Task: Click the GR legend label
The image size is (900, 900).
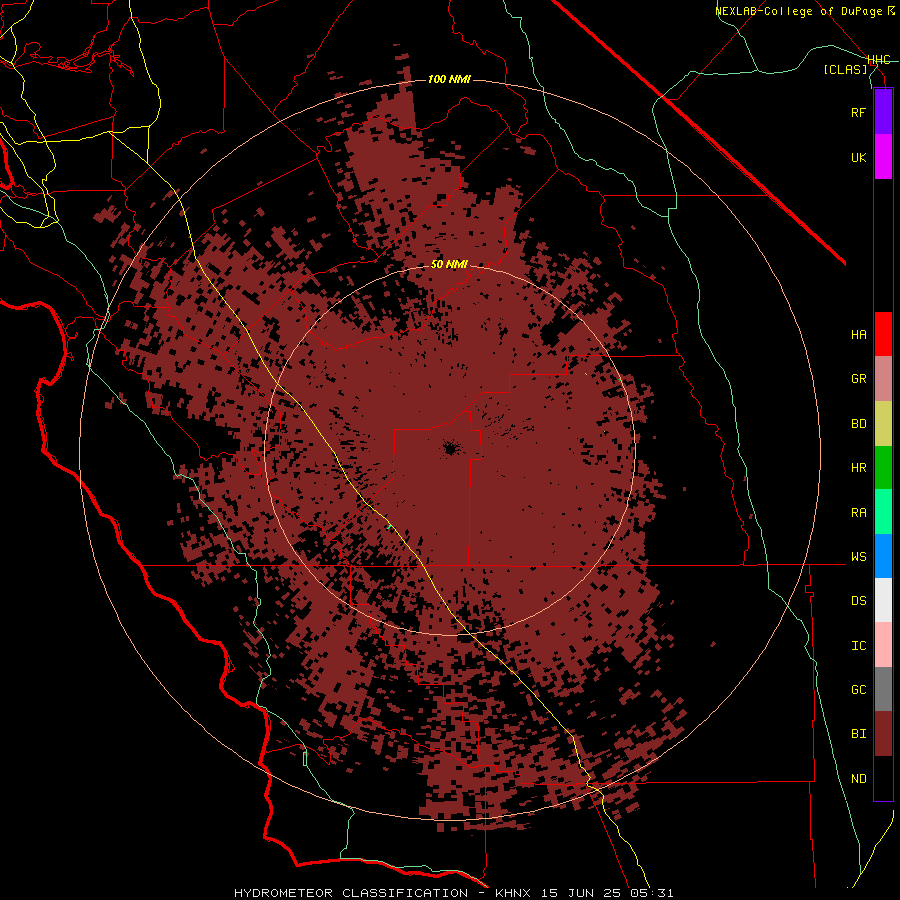Action: (x=858, y=379)
